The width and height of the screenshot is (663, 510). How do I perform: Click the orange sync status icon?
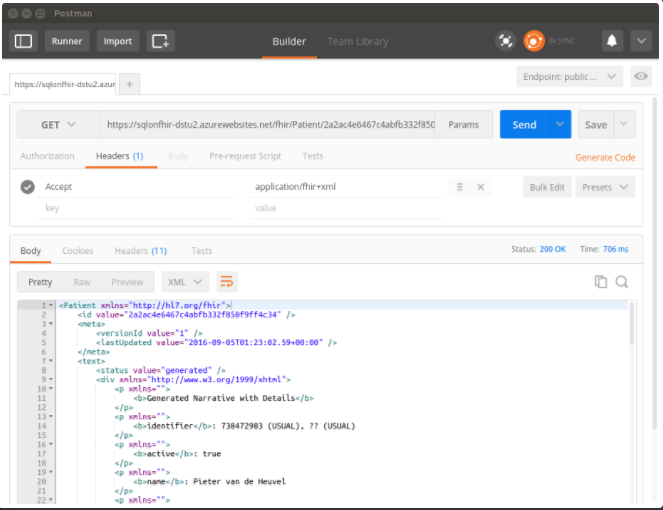pyautogui.click(x=535, y=41)
